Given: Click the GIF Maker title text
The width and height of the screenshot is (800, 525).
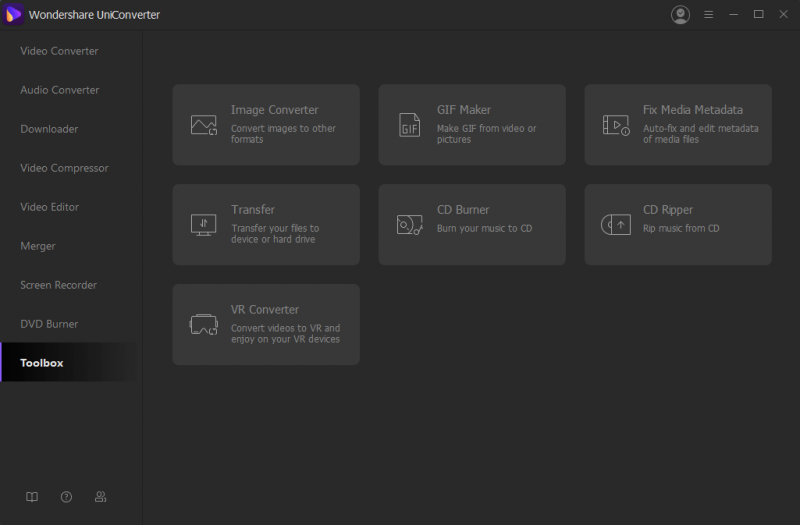Looking at the screenshot, I should pyautogui.click(x=464, y=110).
